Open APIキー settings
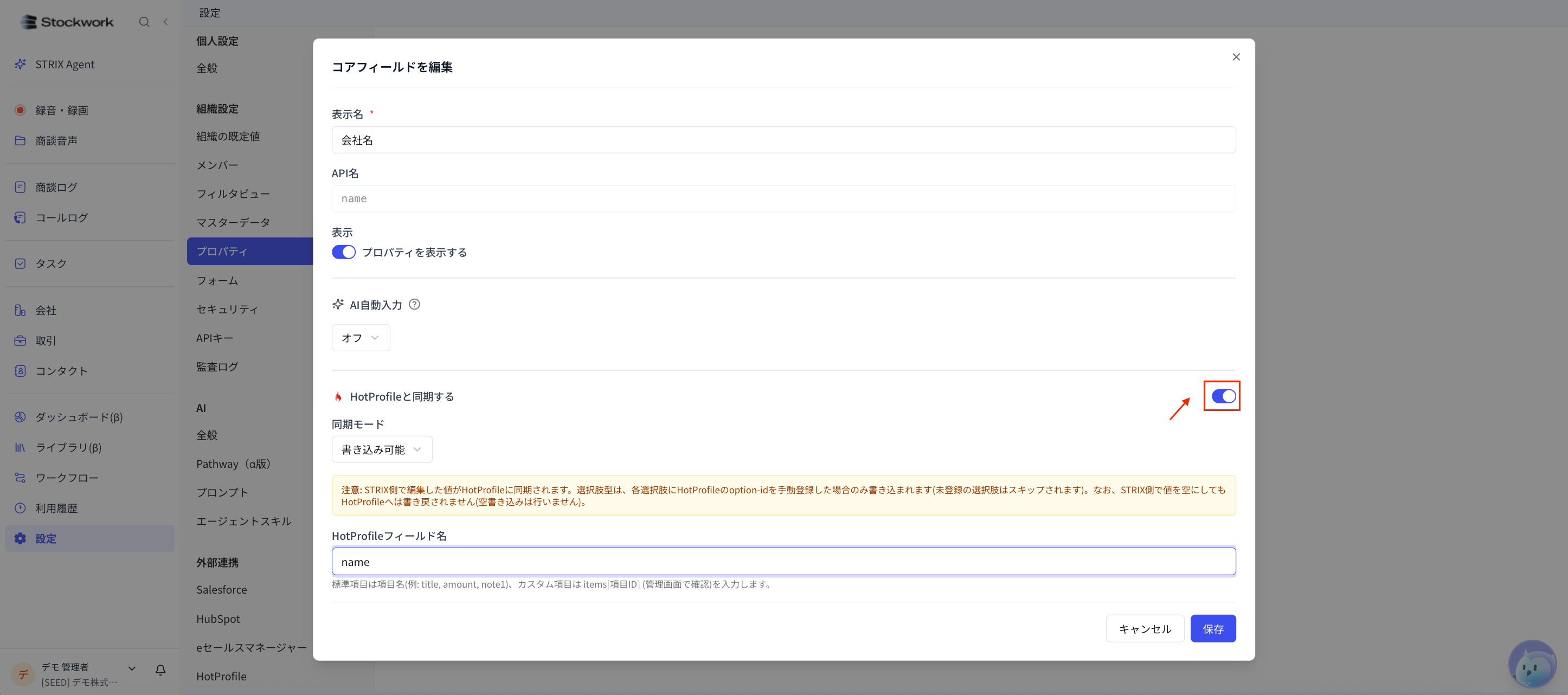1568x695 pixels. pyautogui.click(x=215, y=338)
